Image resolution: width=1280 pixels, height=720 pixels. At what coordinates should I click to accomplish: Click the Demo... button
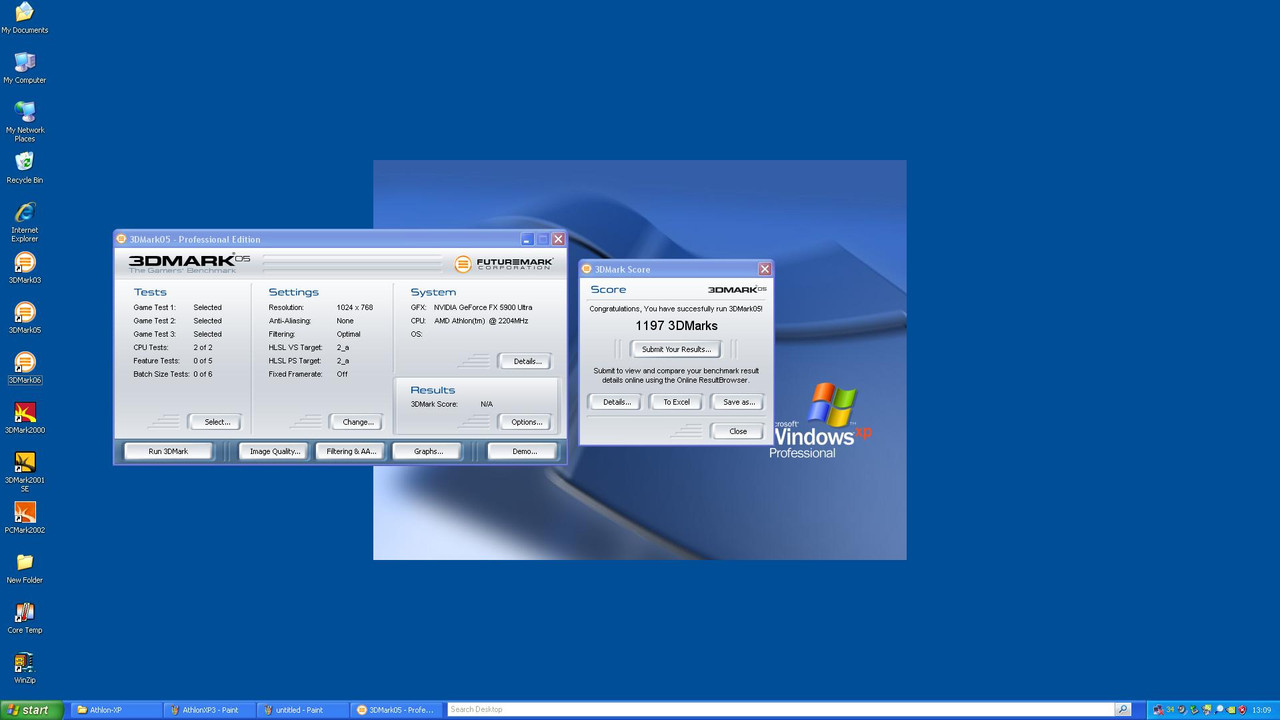point(522,451)
